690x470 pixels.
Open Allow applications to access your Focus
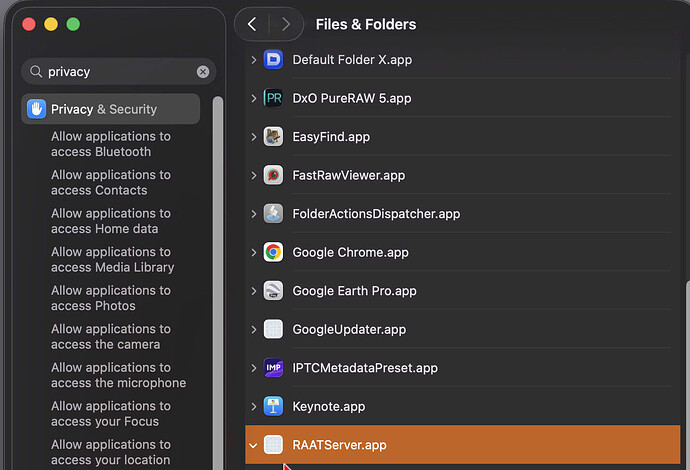click(x=110, y=413)
